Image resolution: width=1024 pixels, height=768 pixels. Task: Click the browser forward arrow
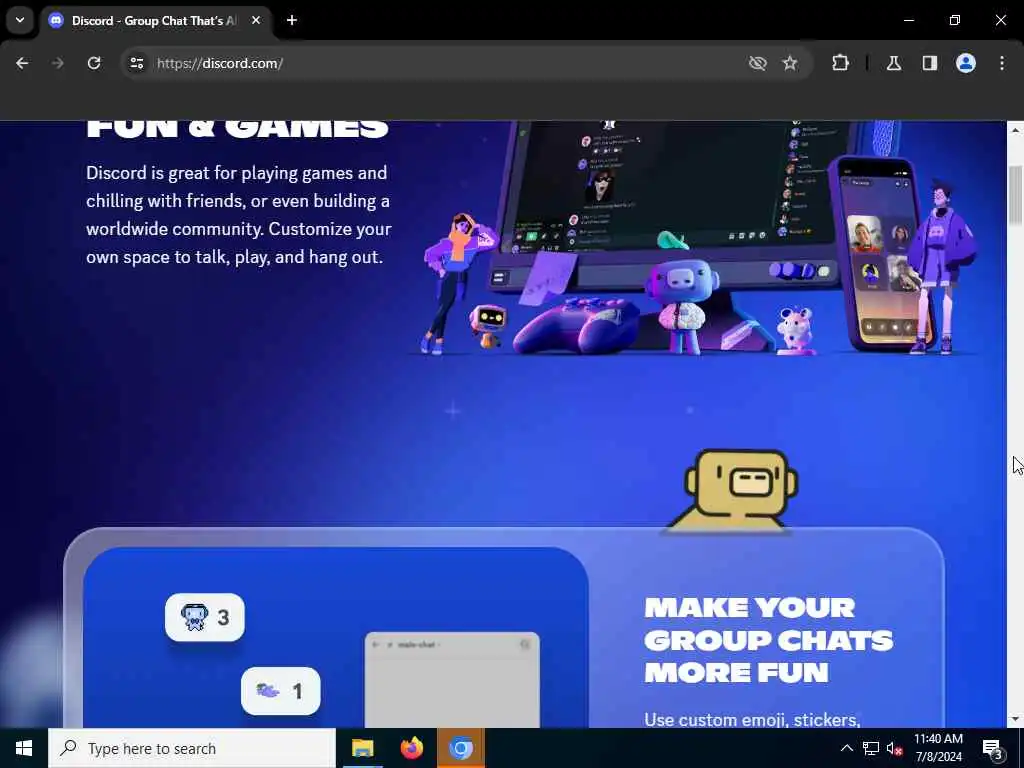pos(58,63)
